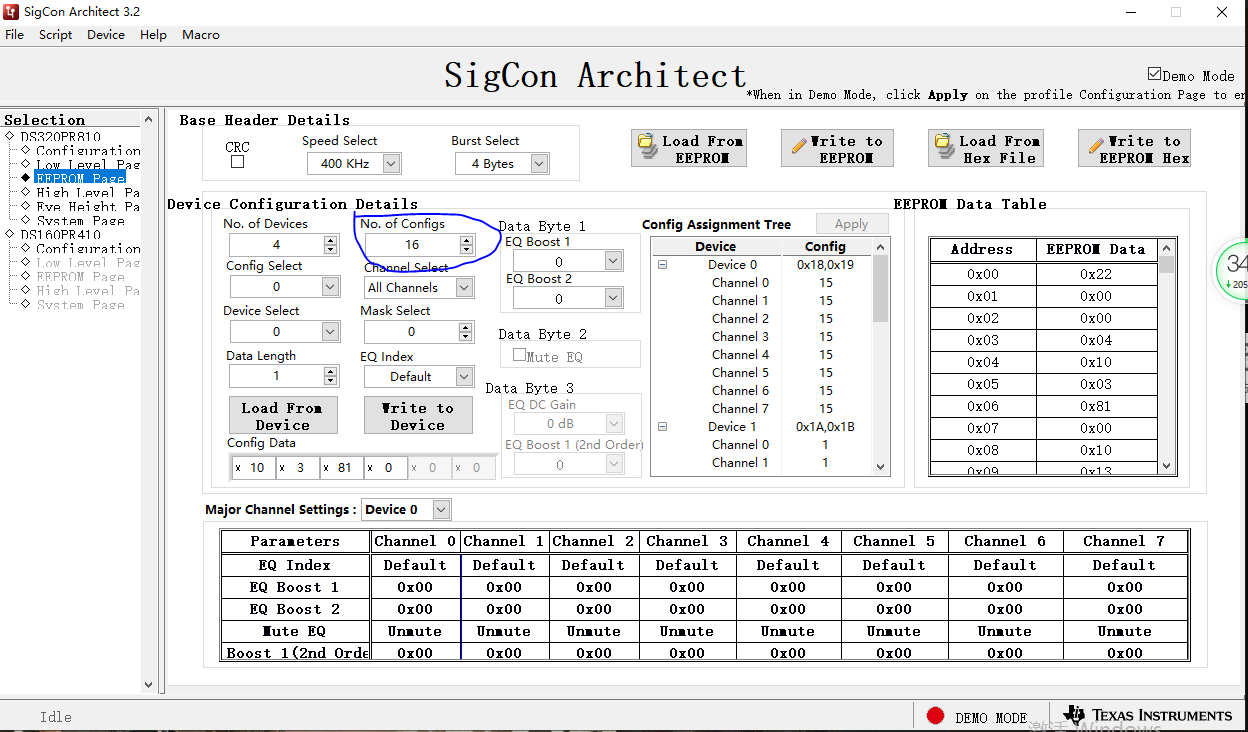1248x732 pixels.
Task: Open the Burst Select dropdown
Action: coord(539,163)
